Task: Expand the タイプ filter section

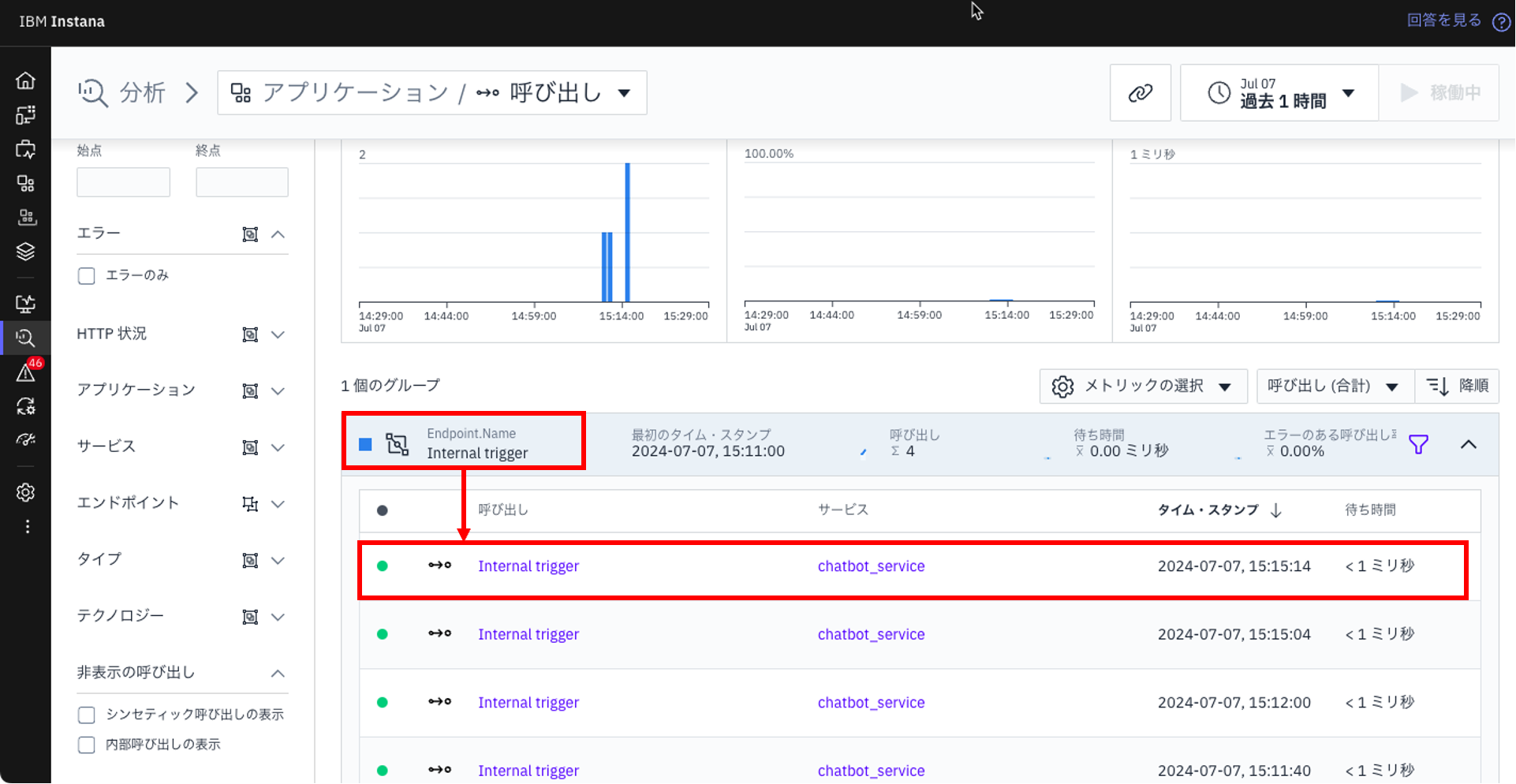Action: (x=278, y=561)
